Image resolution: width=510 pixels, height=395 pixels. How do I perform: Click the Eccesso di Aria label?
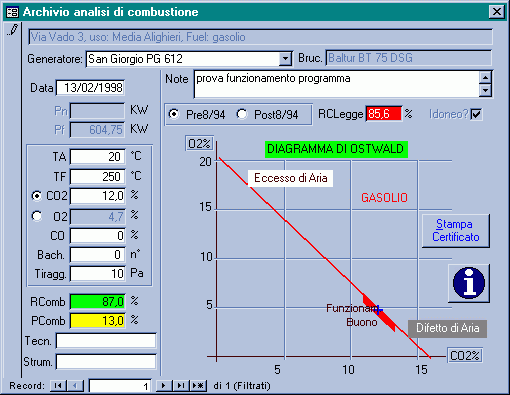coord(290,178)
